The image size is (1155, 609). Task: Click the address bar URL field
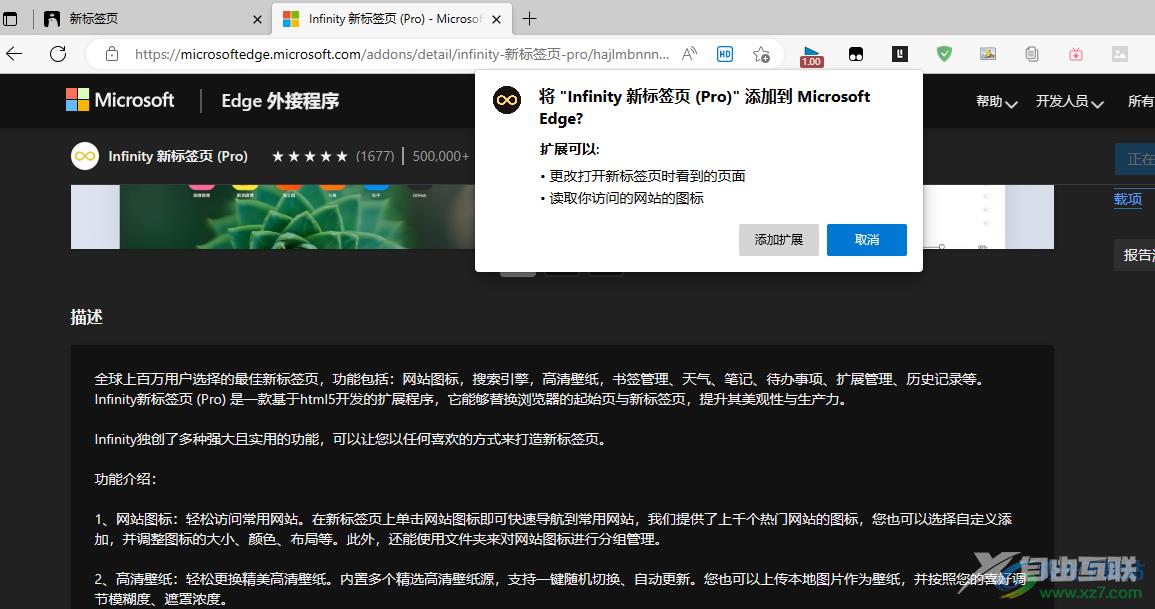402,54
